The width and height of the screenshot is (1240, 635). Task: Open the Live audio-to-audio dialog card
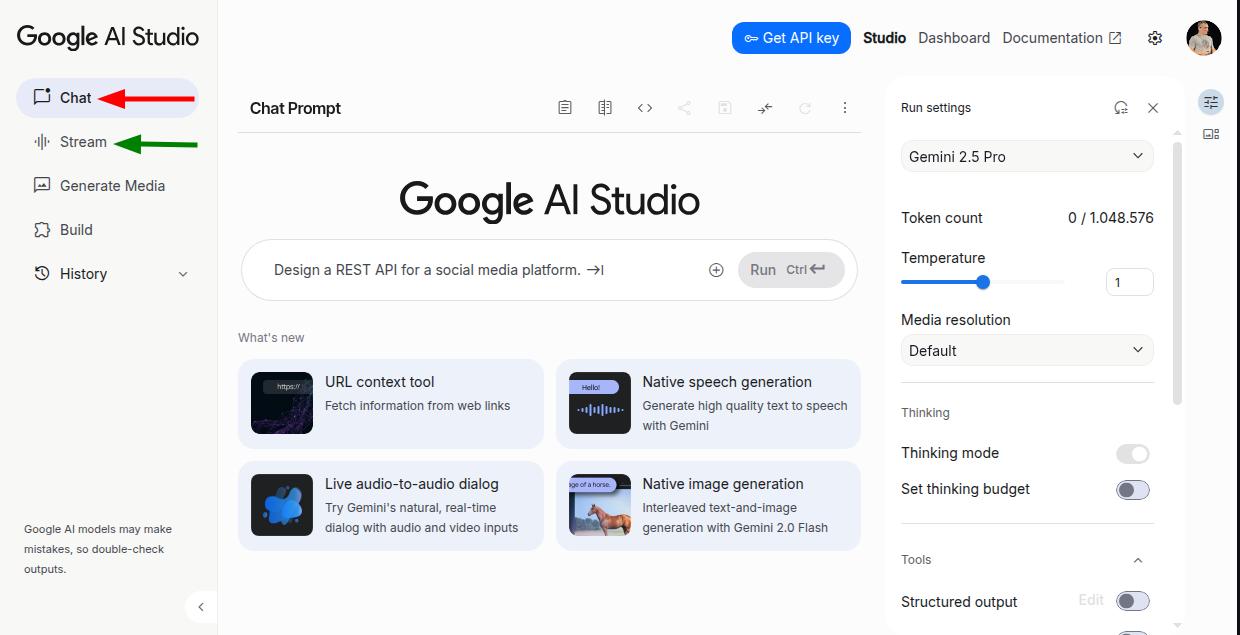[391, 506]
